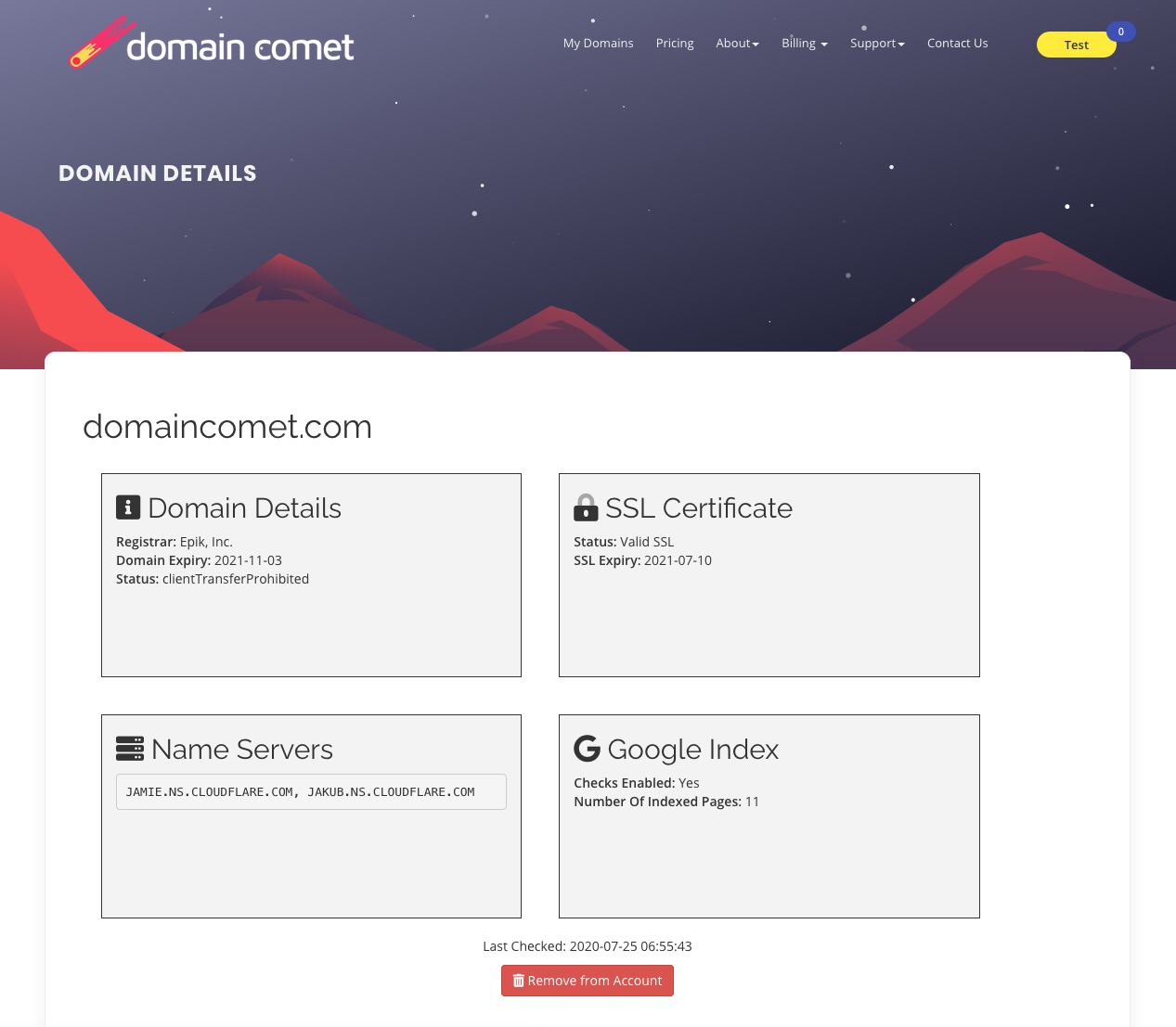Image resolution: width=1176 pixels, height=1027 pixels.
Task: Click the Google G icon beside Google Index
Action: click(x=586, y=748)
